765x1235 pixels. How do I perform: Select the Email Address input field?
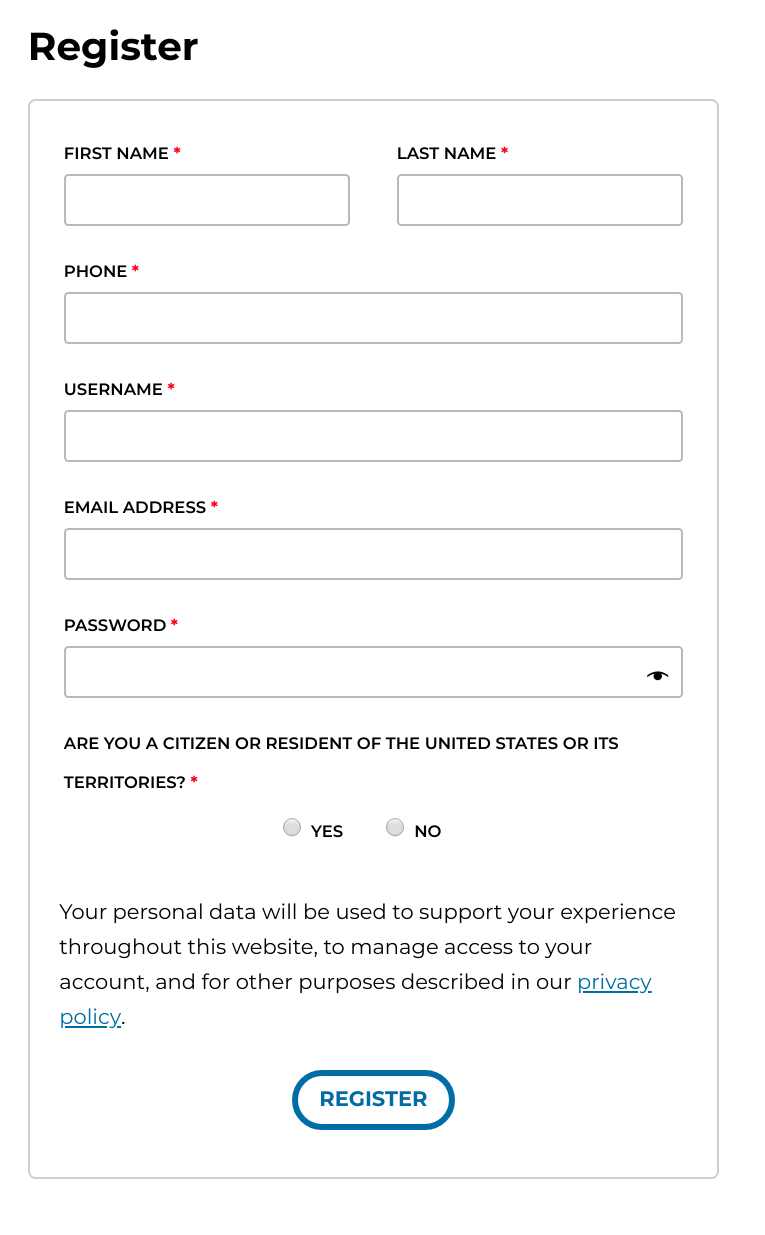pyautogui.click(x=373, y=554)
